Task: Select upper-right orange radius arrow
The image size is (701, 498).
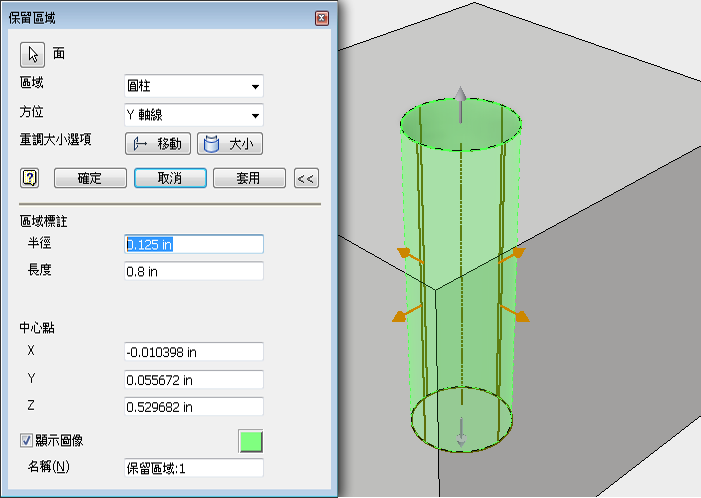Action: (512, 256)
